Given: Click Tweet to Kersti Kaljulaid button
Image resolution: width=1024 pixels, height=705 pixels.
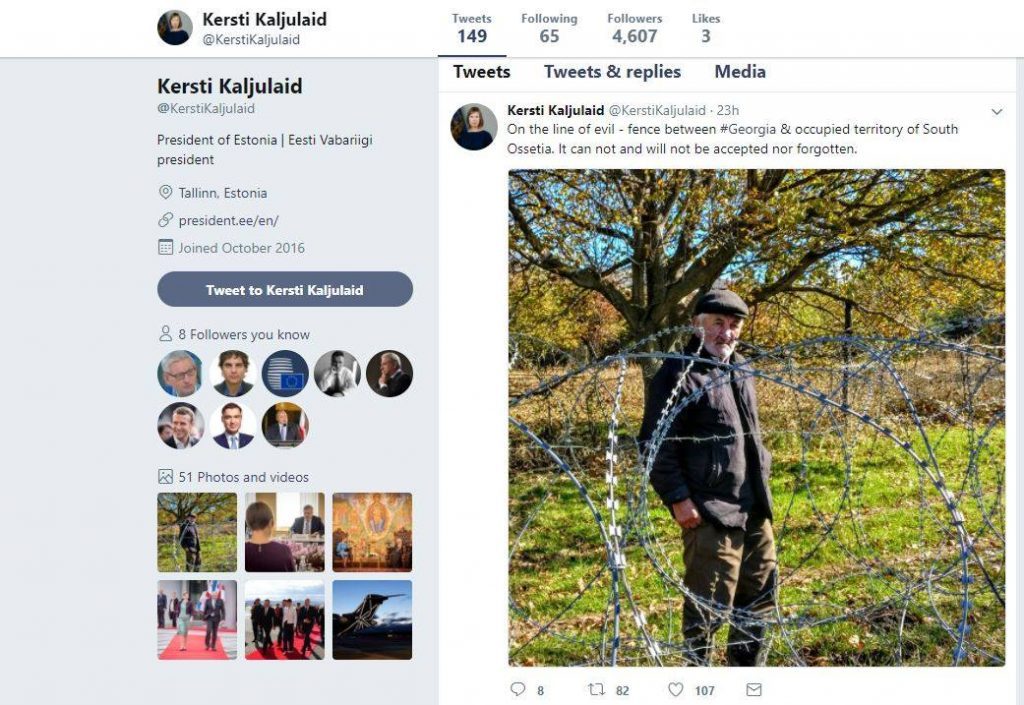Looking at the screenshot, I should (285, 289).
